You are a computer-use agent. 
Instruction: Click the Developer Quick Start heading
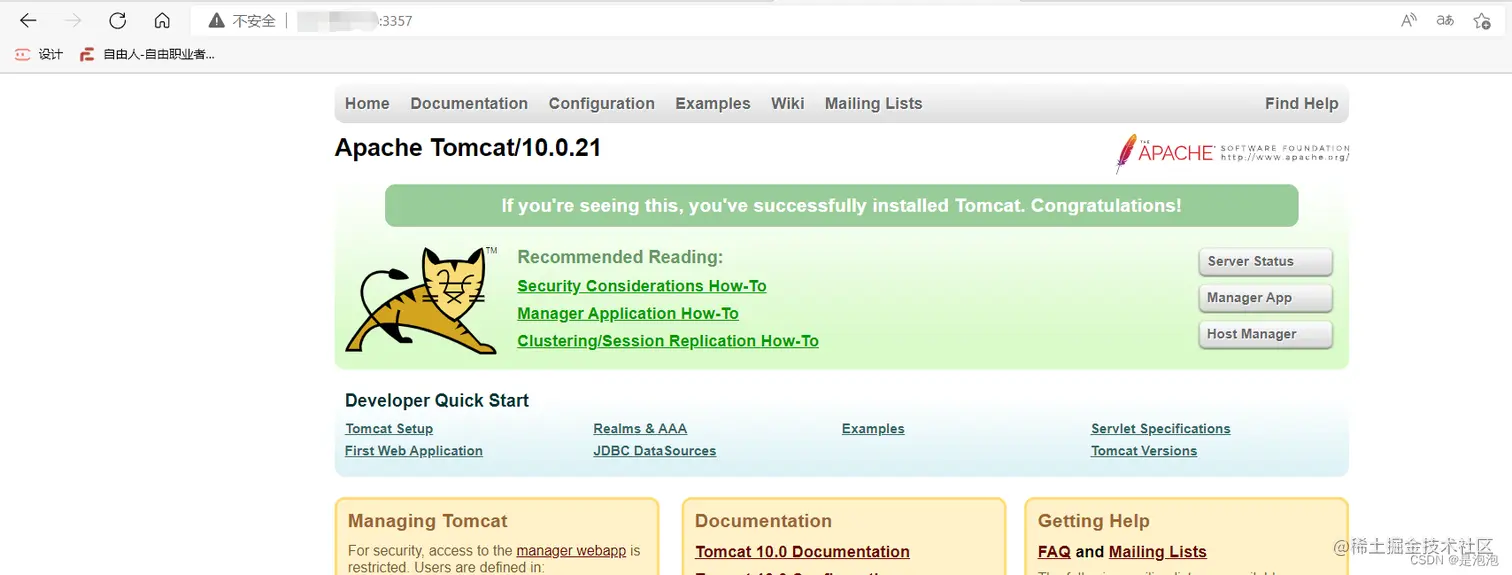[437, 401]
